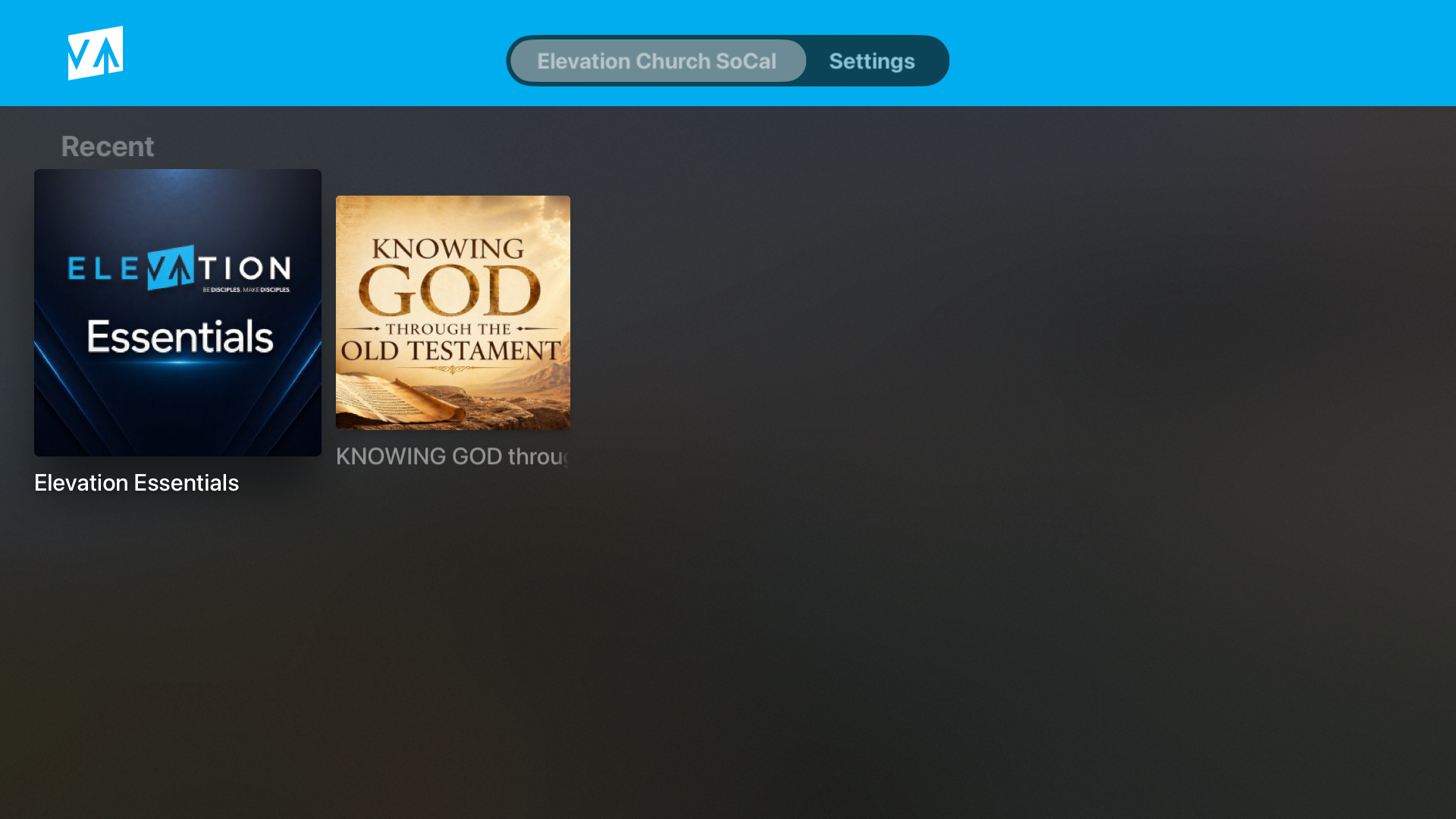The width and height of the screenshot is (1456, 819).
Task: Open Knowing God Through the Old Testament thumbnail
Action: point(453,312)
